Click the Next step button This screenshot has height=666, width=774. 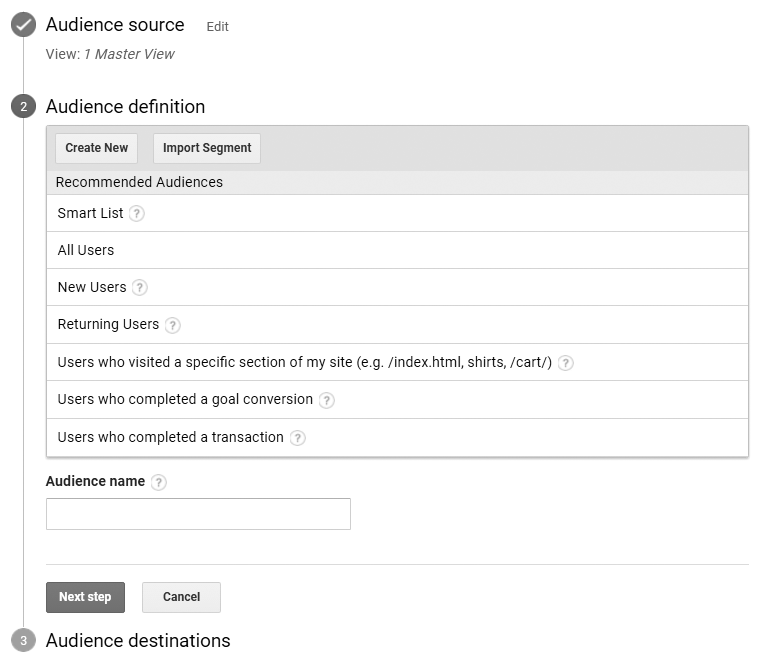[x=85, y=597]
